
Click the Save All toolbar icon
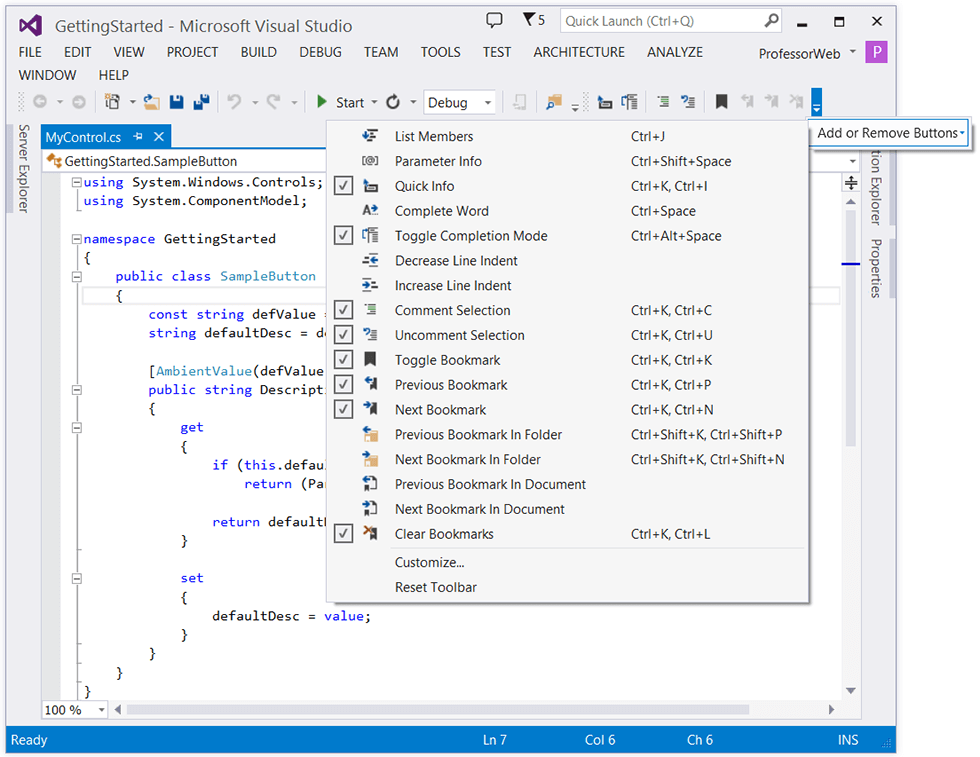[201, 101]
